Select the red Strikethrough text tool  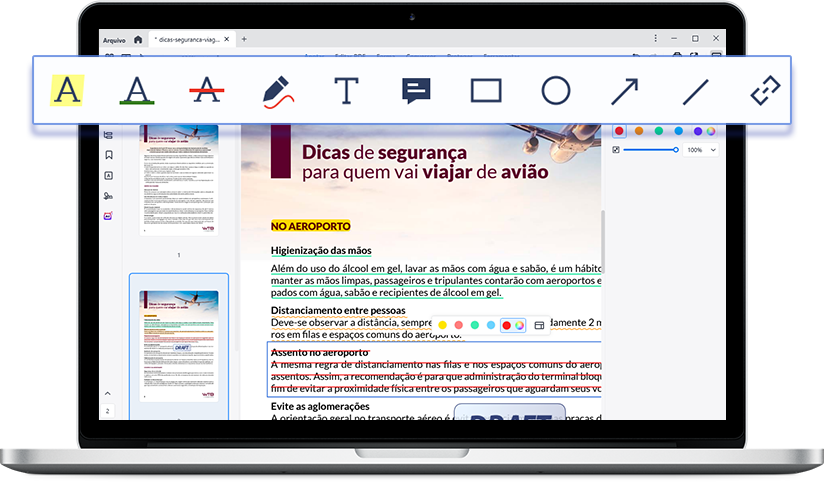click(207, 91)
